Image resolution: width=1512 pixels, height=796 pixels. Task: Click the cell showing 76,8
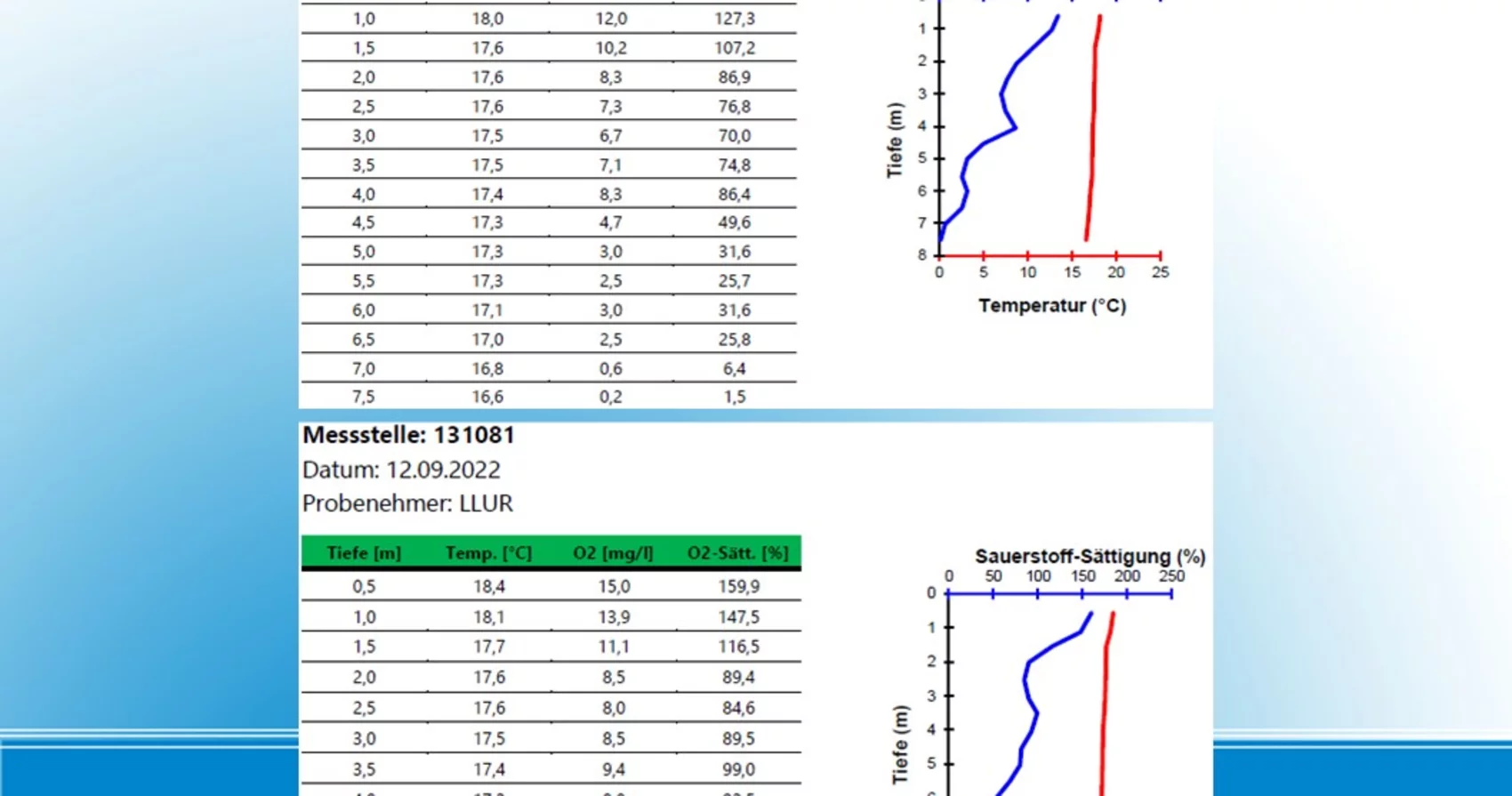(x=735, y=107)
